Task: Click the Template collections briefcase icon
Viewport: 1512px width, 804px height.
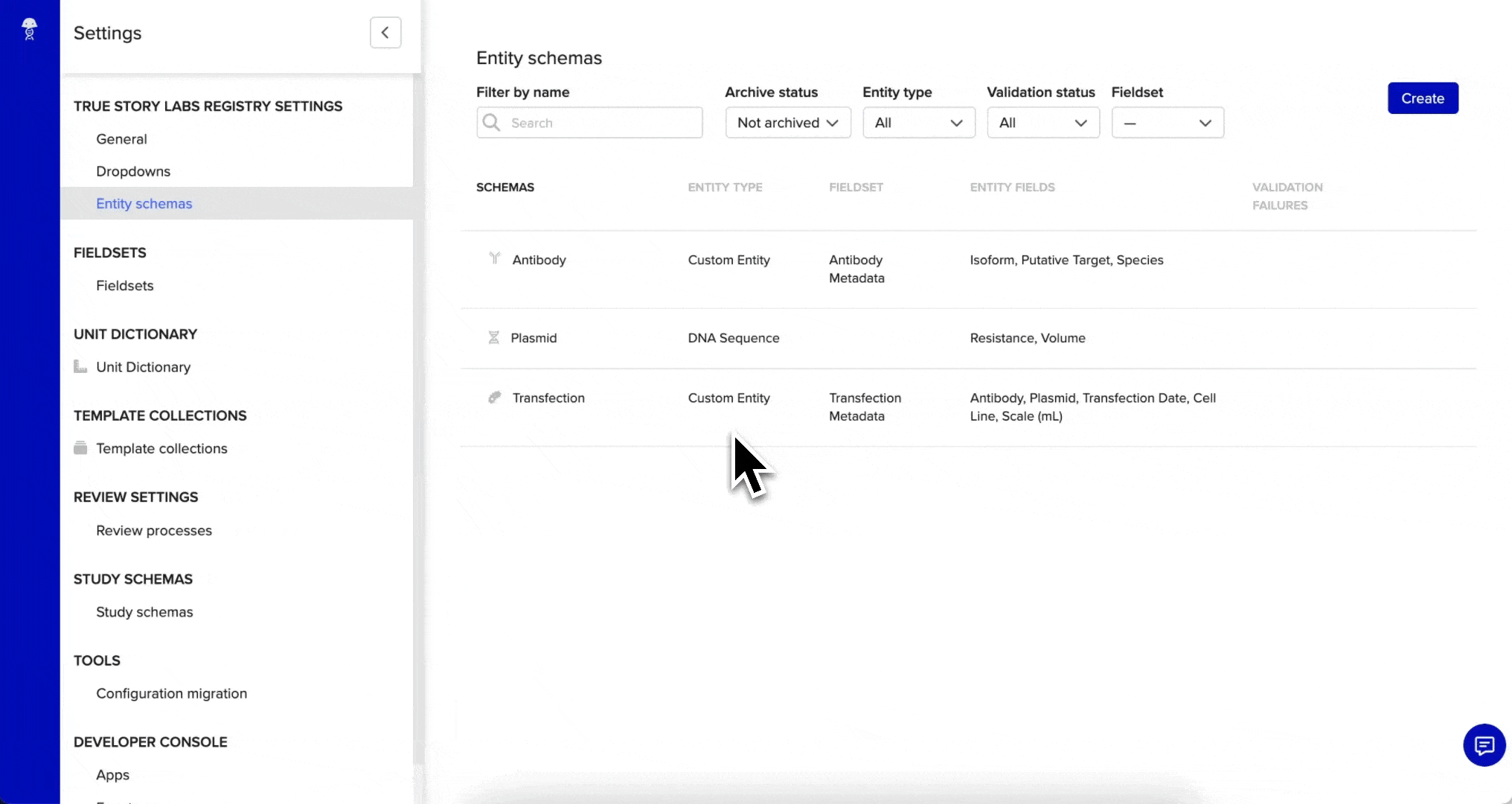Action: pos(80,447)
